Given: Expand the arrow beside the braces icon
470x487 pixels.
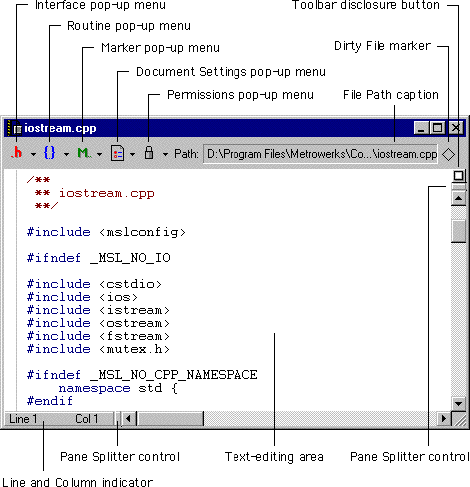Looking at the screenshot, I should click(x=66, y=154).
